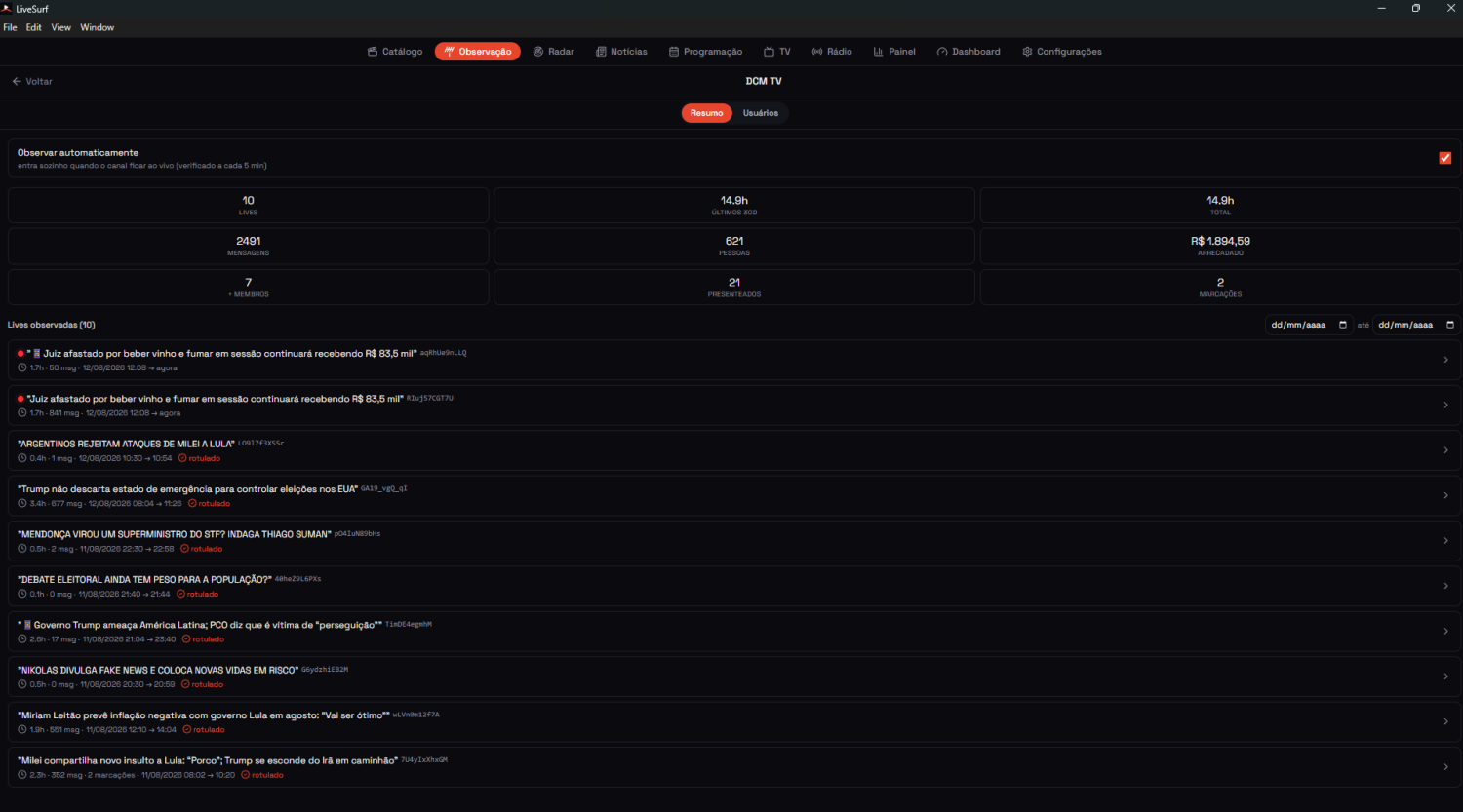Screen dimensions: 1463x812
Task: Open the chevron on the MENDONÇA VIROU row
Action: click(x=1445, y=541)
